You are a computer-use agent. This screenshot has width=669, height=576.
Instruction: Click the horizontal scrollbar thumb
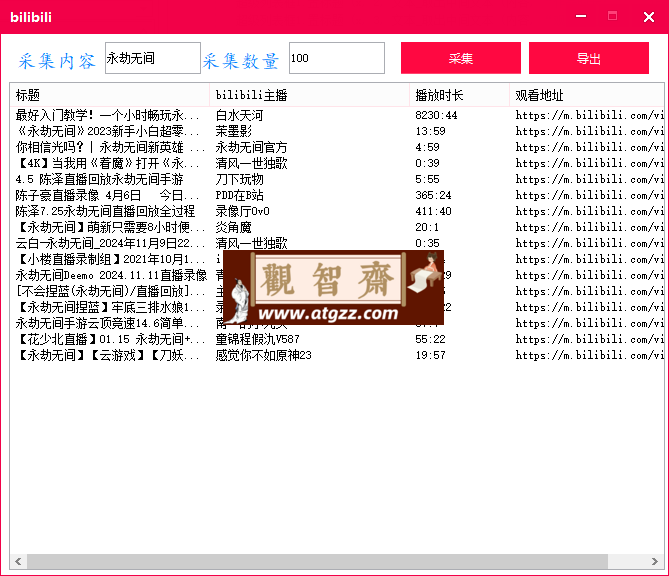pyautogui.click(x=317, y=561)
